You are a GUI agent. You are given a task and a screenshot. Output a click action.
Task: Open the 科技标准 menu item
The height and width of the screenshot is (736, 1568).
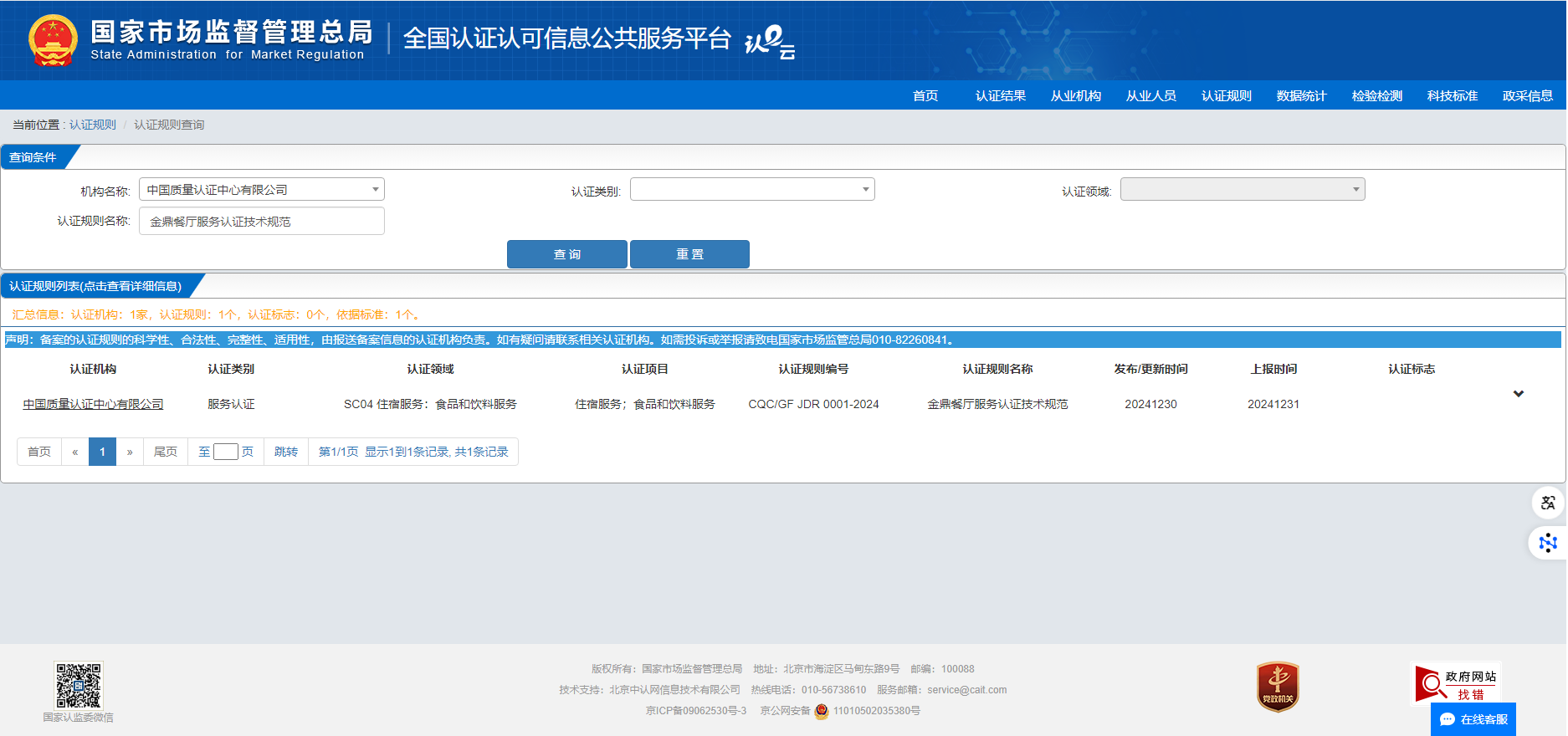pos(1453,95)
